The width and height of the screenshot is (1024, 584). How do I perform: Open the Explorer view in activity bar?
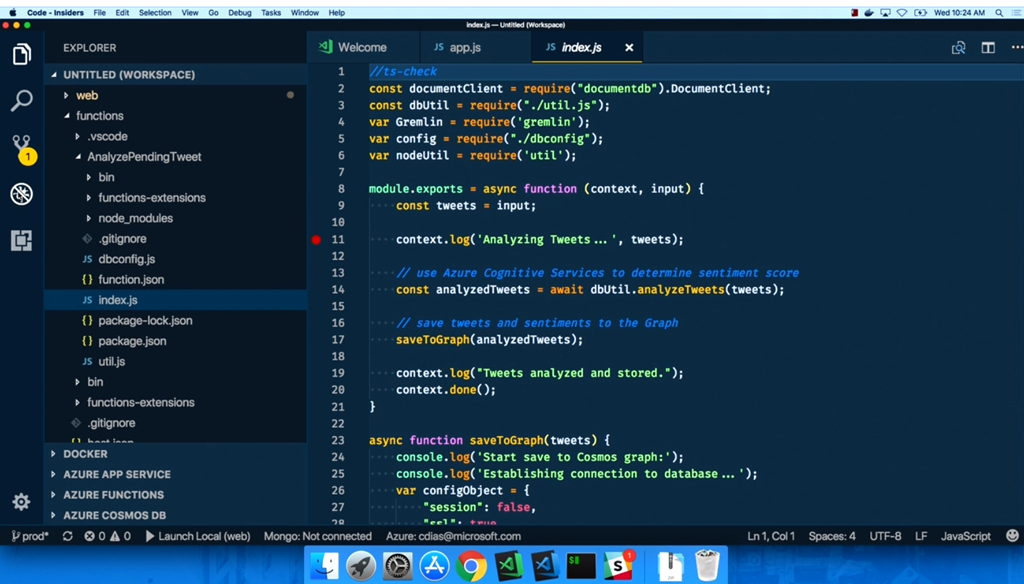tap(21, 55)
